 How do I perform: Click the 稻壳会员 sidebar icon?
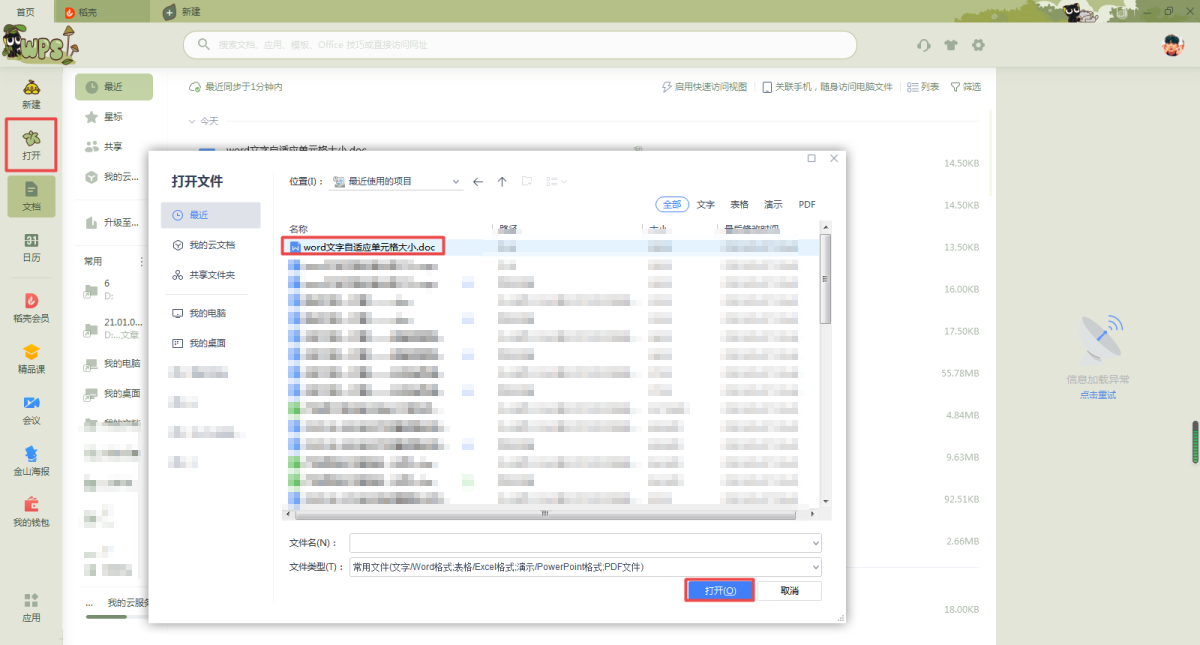pyautogui.click(x=31, y=307)
